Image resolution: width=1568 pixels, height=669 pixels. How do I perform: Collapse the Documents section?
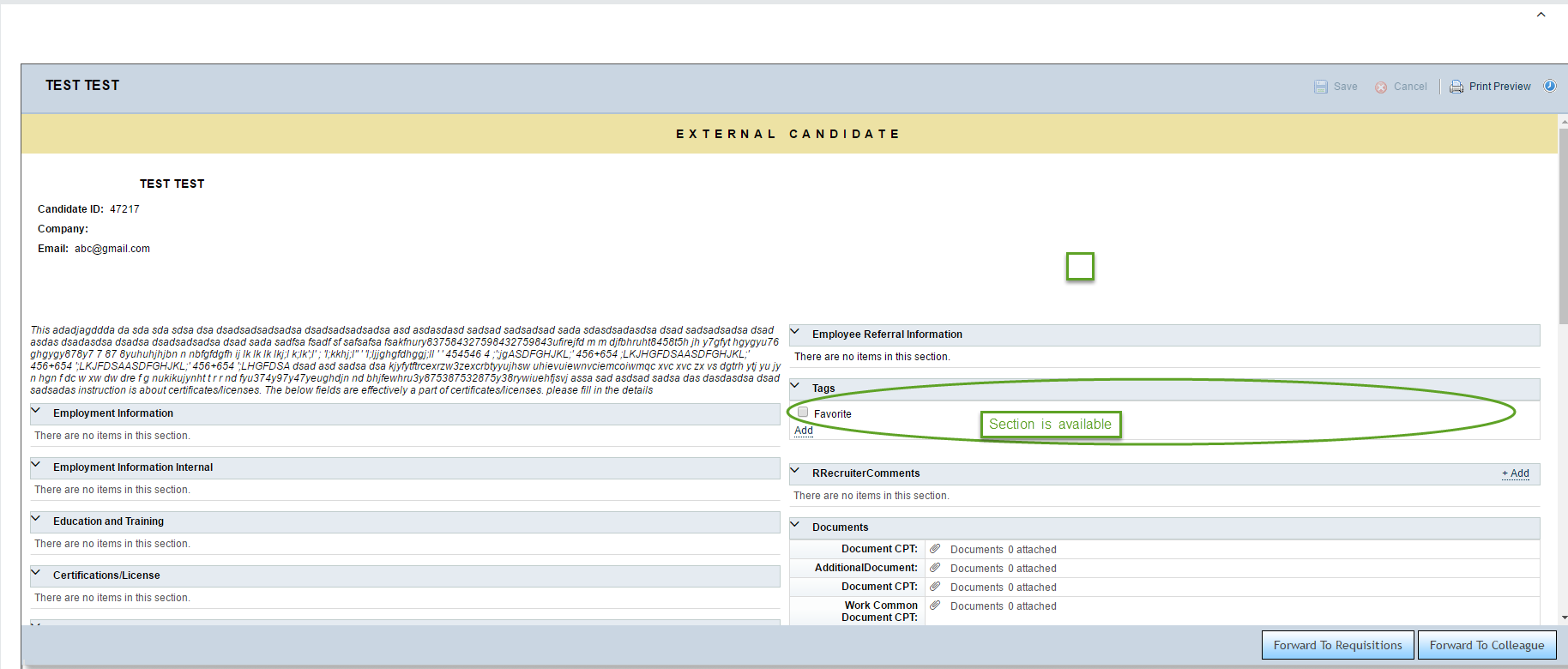coord(795,526)
